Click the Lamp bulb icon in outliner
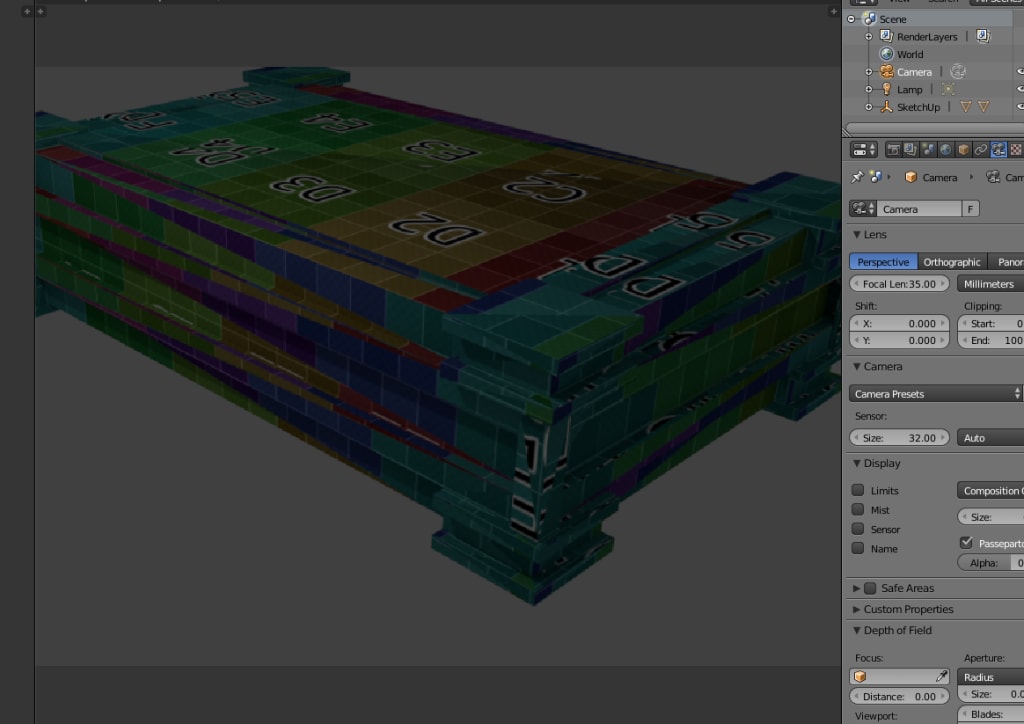The width and height of the screenshot is (1024, 724). pyautogui.click(x=886, y=89)
